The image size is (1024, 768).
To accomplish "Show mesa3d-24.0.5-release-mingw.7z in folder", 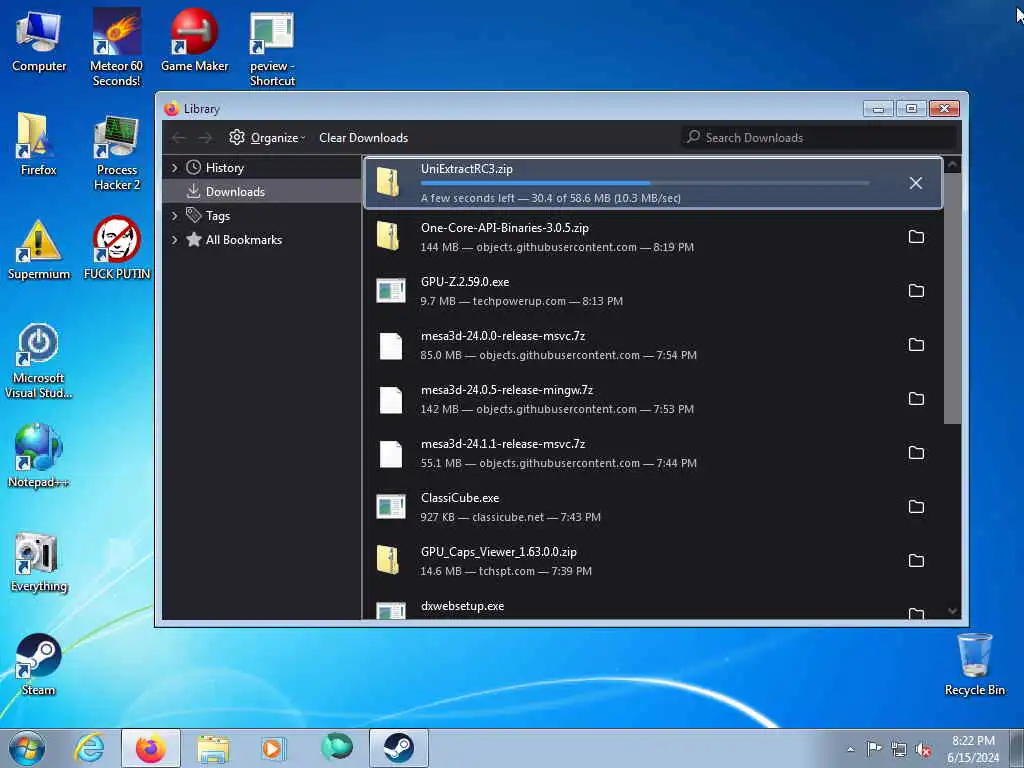I will [916, 399].
